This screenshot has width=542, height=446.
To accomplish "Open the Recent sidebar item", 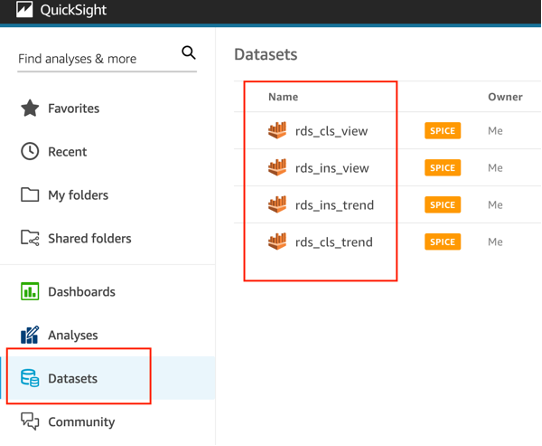I will pos(67,152).
